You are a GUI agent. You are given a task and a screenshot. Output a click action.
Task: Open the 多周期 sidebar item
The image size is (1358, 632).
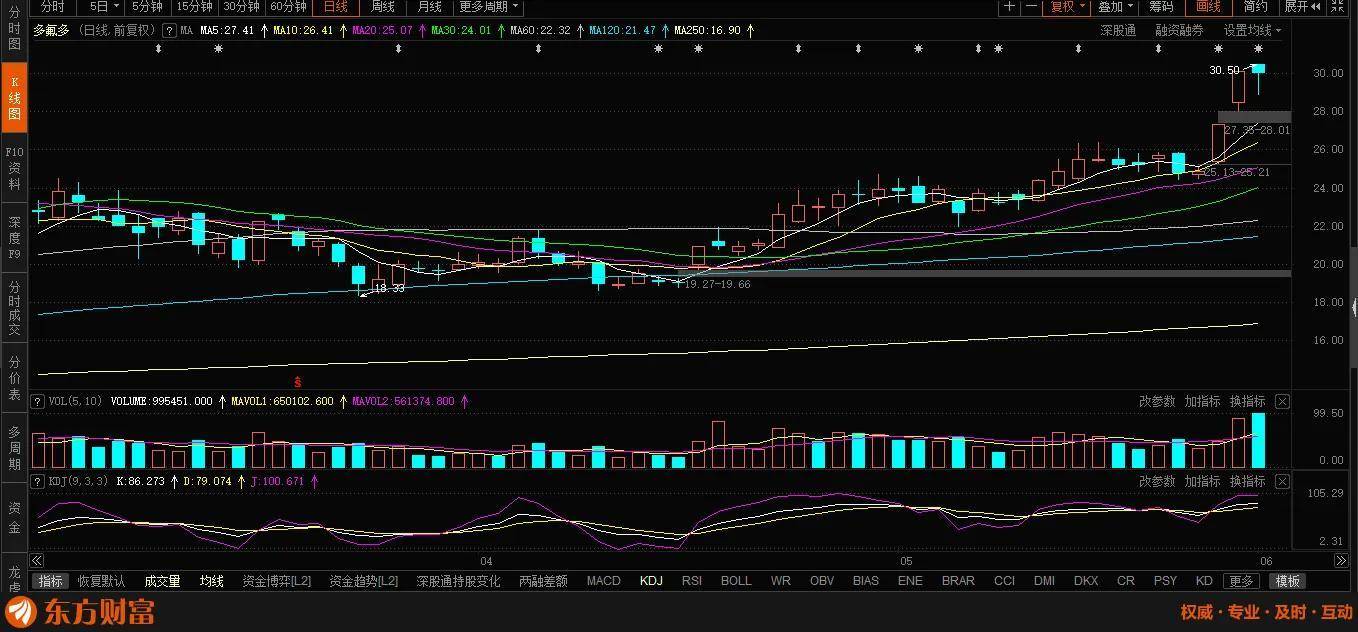14,446
